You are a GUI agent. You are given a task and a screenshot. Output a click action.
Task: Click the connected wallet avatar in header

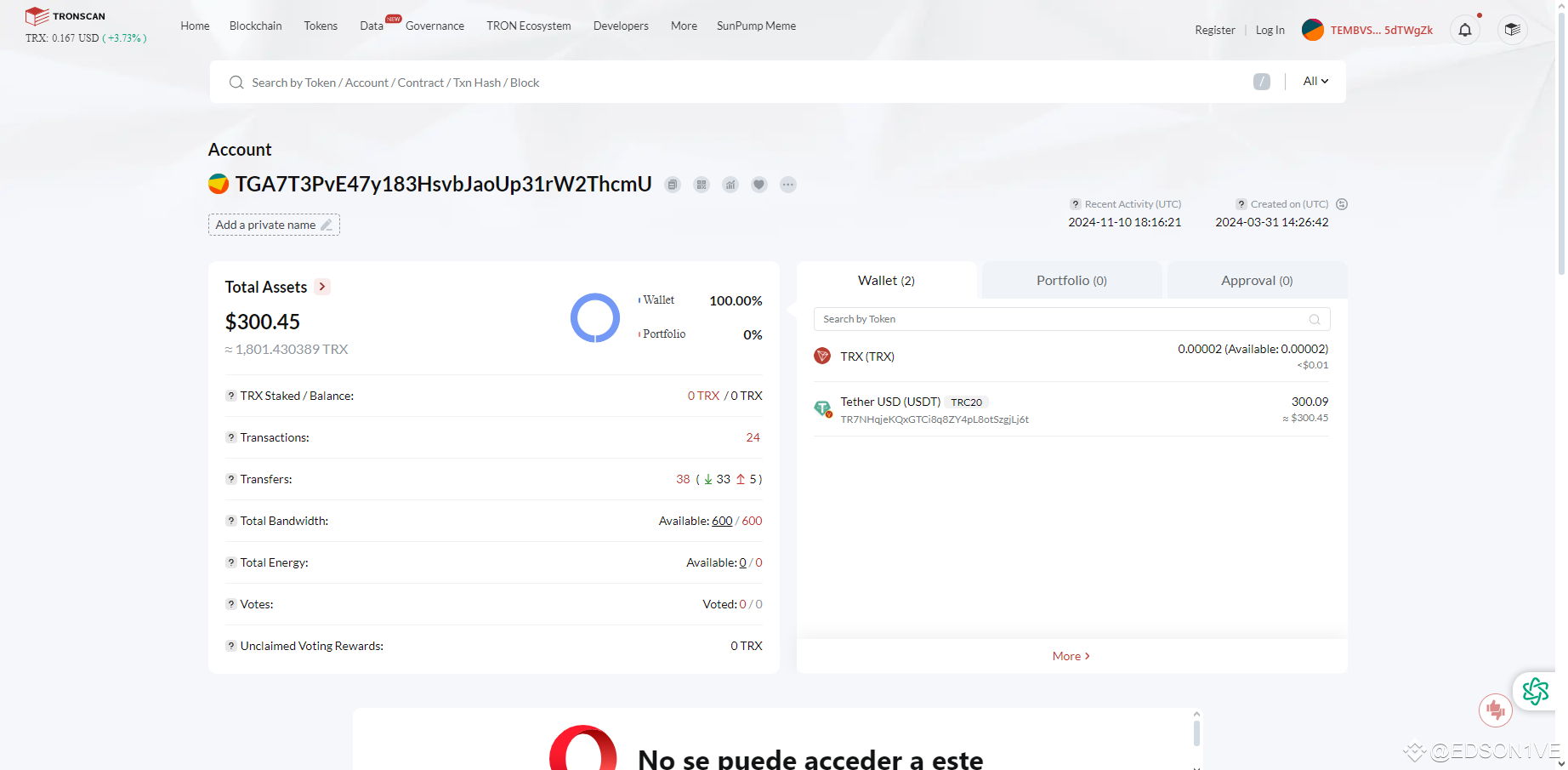[1313, 30]
